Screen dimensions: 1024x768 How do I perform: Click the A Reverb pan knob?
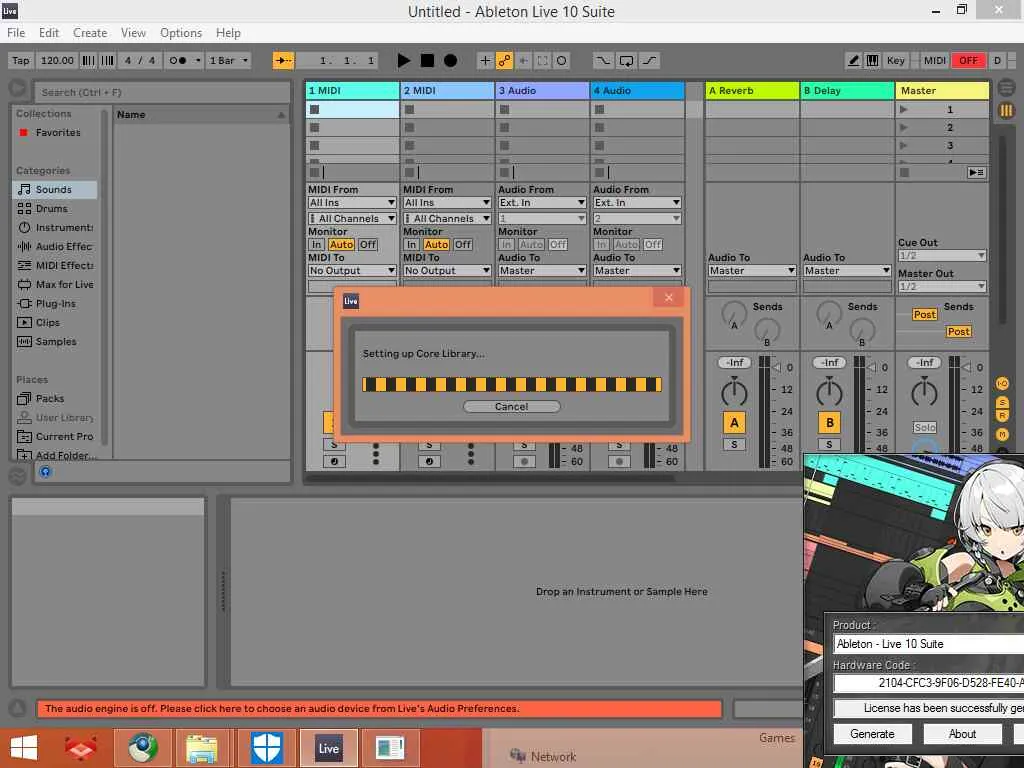(734, 392)
